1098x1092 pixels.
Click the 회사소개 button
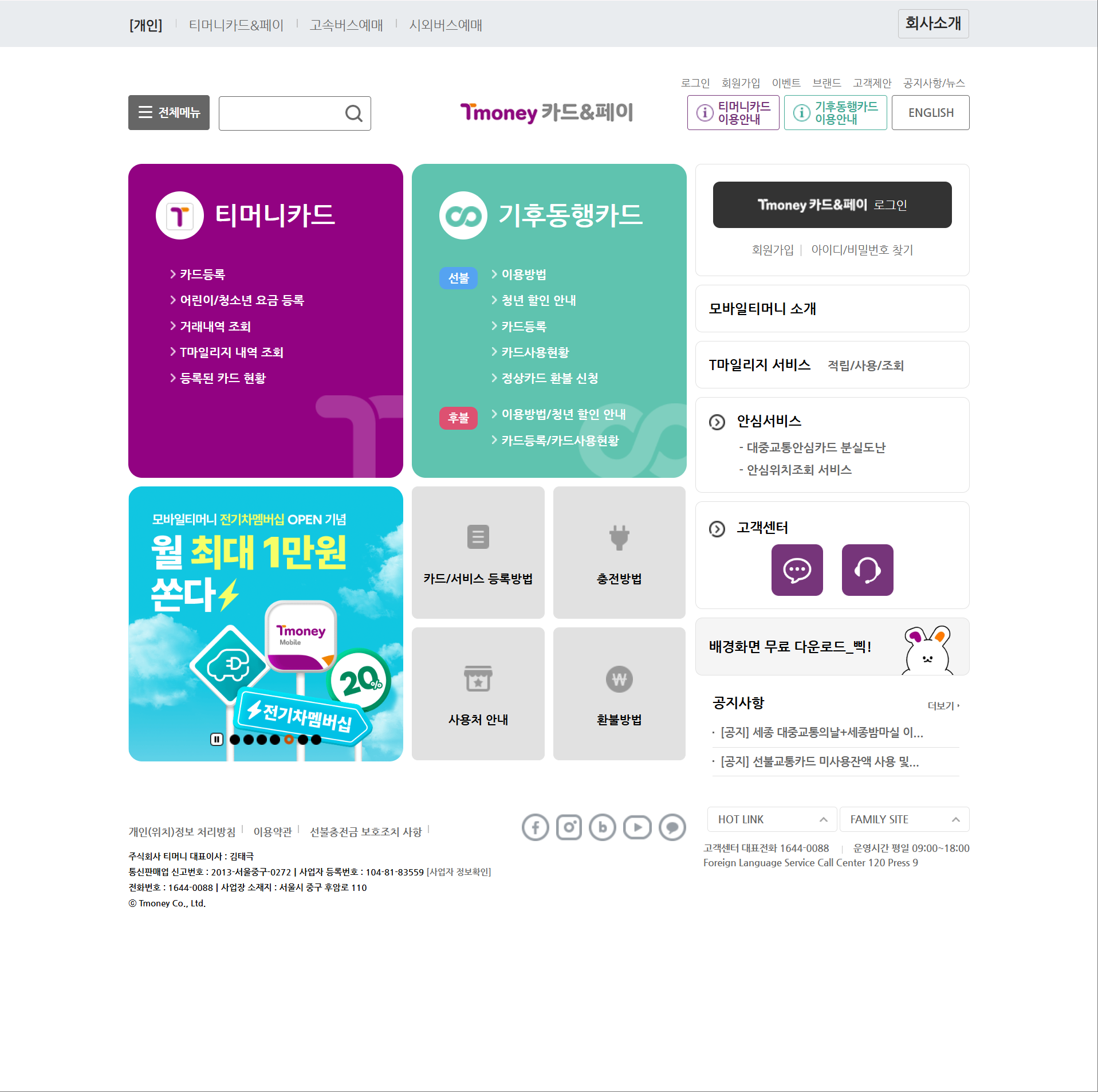tap(934, 23)
